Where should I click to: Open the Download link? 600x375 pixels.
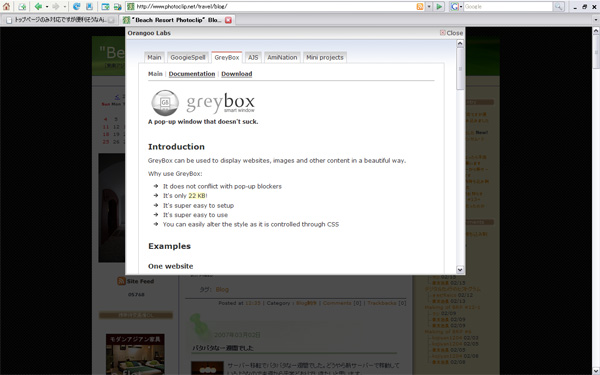tap(236, 74)
